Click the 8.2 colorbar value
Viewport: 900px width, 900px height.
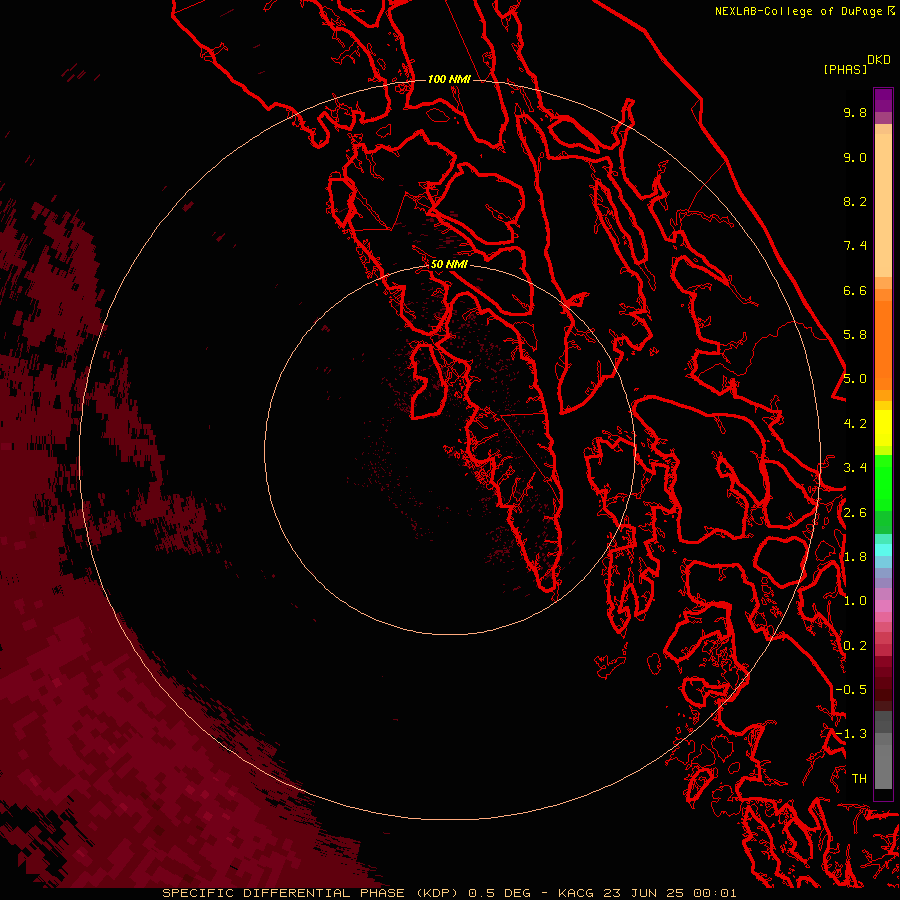click(855, 201)
